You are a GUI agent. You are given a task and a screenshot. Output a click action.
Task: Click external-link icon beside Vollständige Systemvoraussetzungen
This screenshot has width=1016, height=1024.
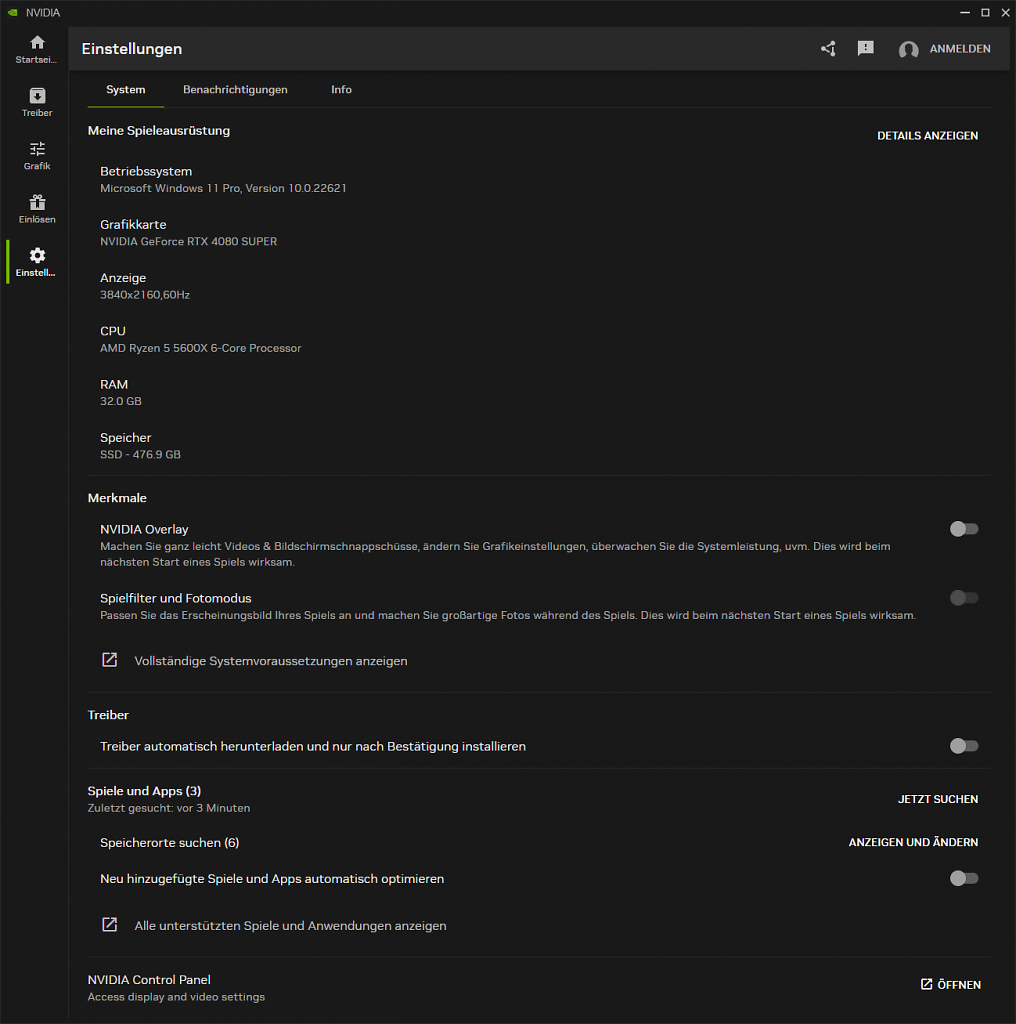click(x=110, y=660)
